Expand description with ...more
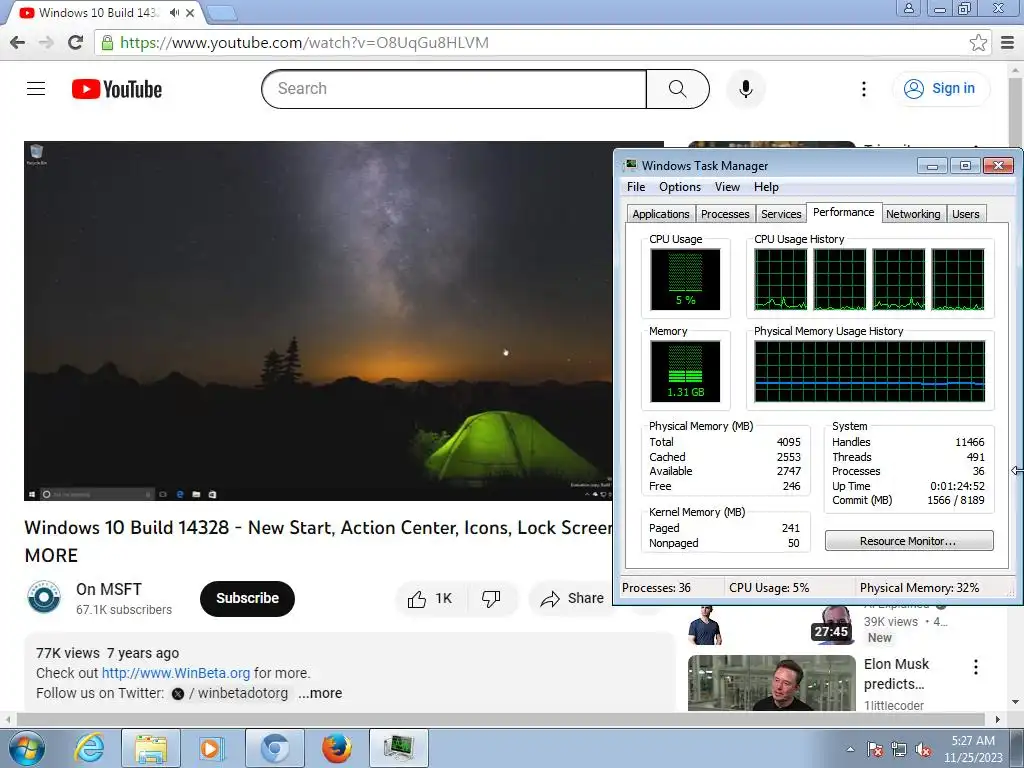Image resolution: width=1024 pixels, height=768 pixels. point(320,693)
